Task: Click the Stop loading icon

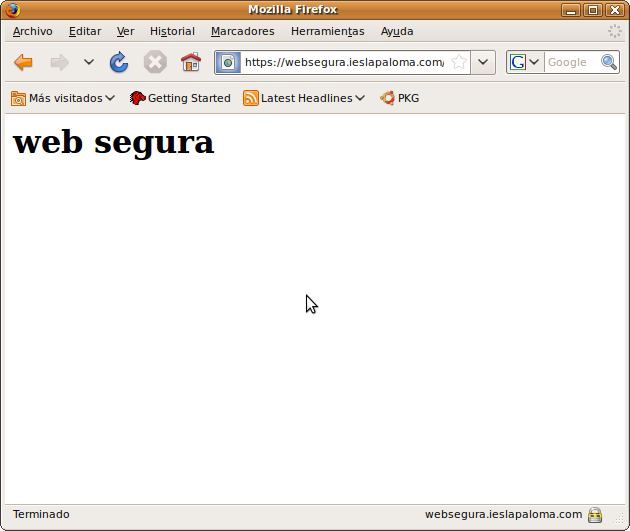Action: point(155,63)
